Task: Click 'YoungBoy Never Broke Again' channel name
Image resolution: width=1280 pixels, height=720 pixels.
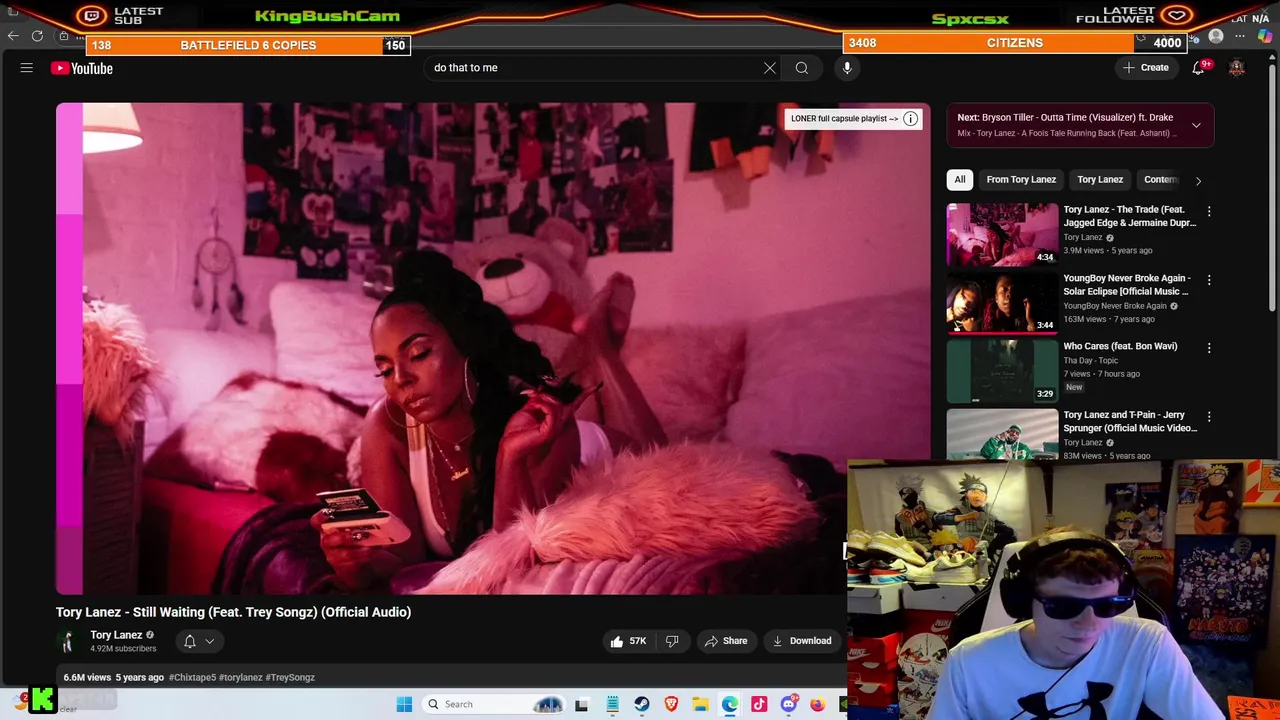Action: point(1115,306)
